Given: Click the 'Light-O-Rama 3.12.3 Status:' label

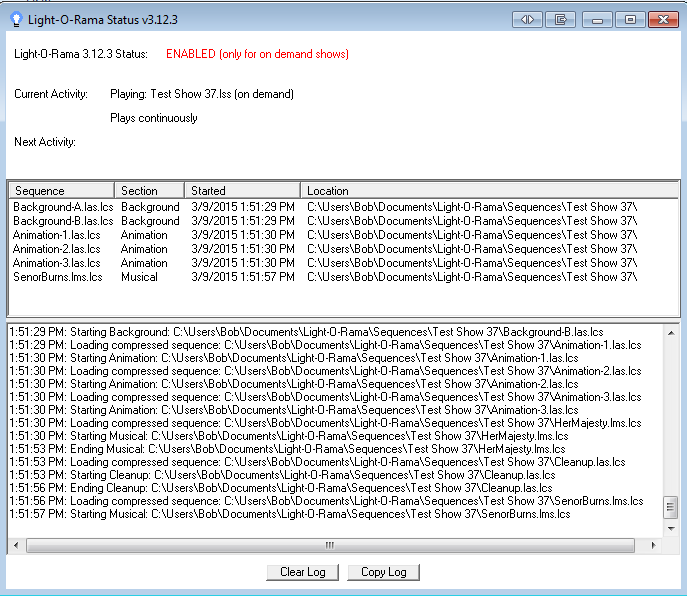Looking at the screenshot, I should [81, 54].
